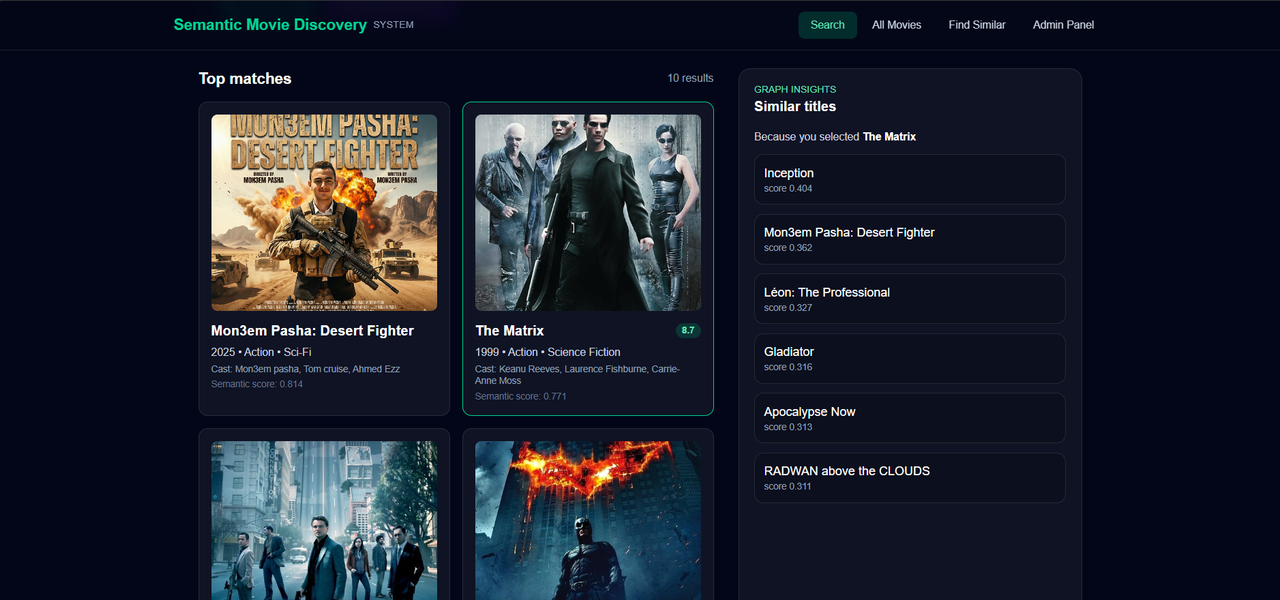Select Mon3em Pasha: Desert Fighter similar title

tap(909, 239)
